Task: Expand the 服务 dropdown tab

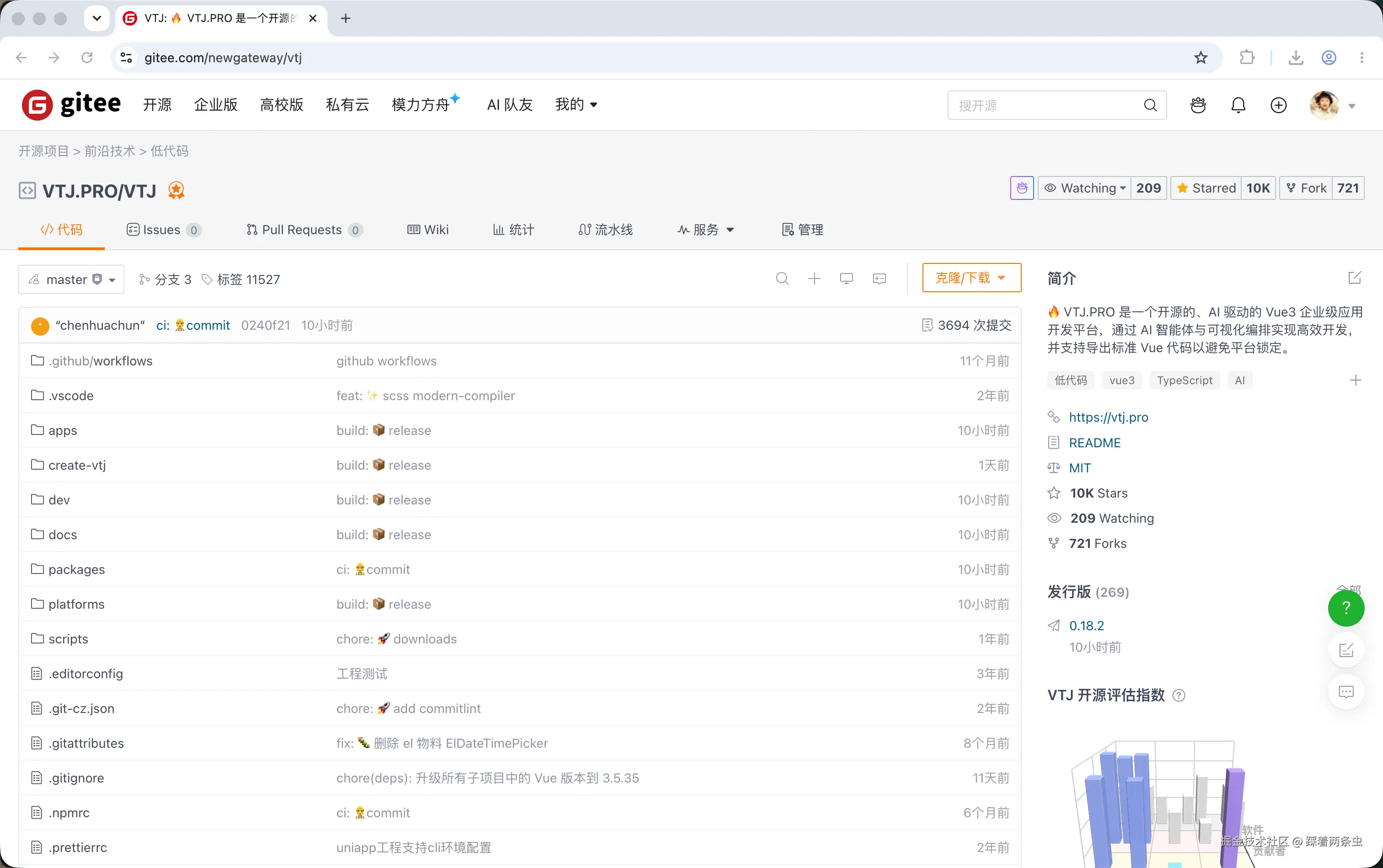Action: pyautogui.click(x=706, y=230)
